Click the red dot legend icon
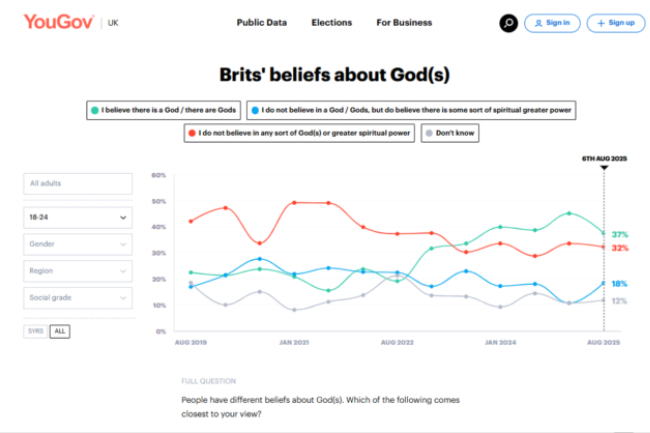Image resolution: width=650 pixels, height=433 pixels. 190,132
